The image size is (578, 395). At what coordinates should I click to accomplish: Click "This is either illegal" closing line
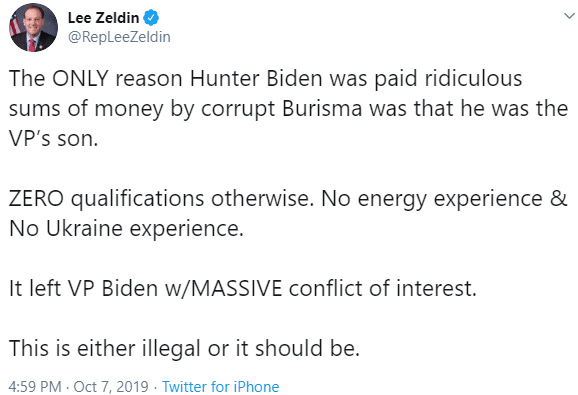pyautogui.click(x=184, y=348)
